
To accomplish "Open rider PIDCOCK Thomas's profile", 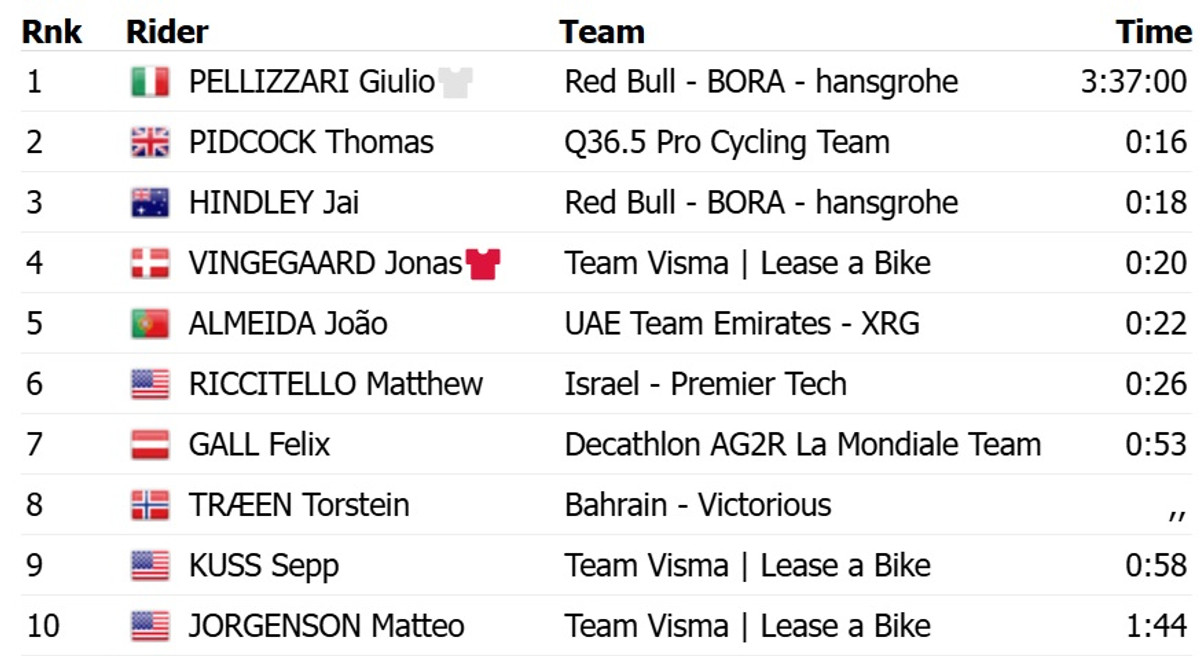I will (311, 143).
